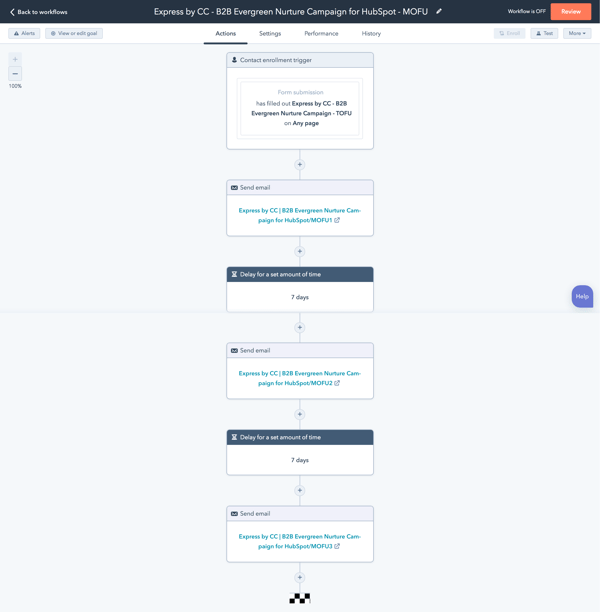Image resolution: width=600 pixels, height=612 pixels.
Task: Zoom out the workflow canvas
Action: point(15,73)
